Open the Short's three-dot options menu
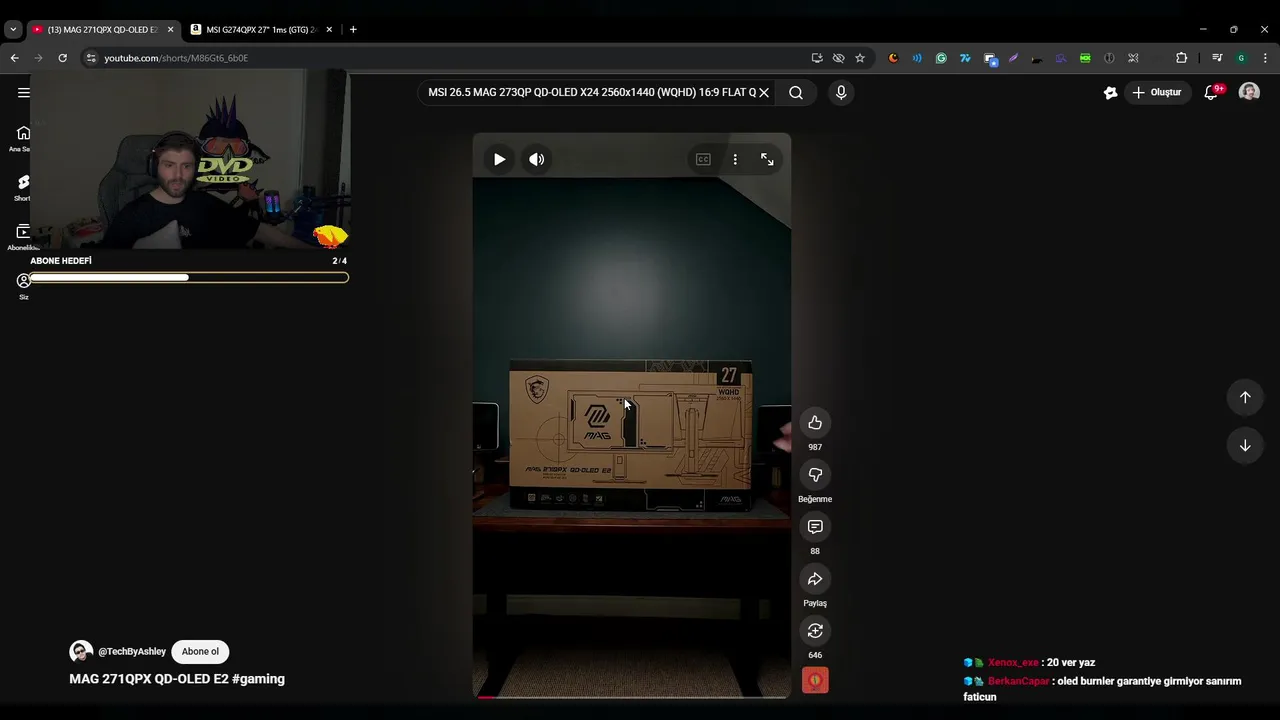The image size is (1280, 720). [735, 159]
